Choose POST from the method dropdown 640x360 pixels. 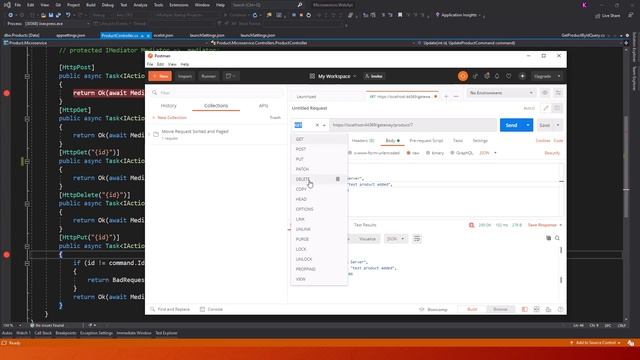[x=319, y=149]
